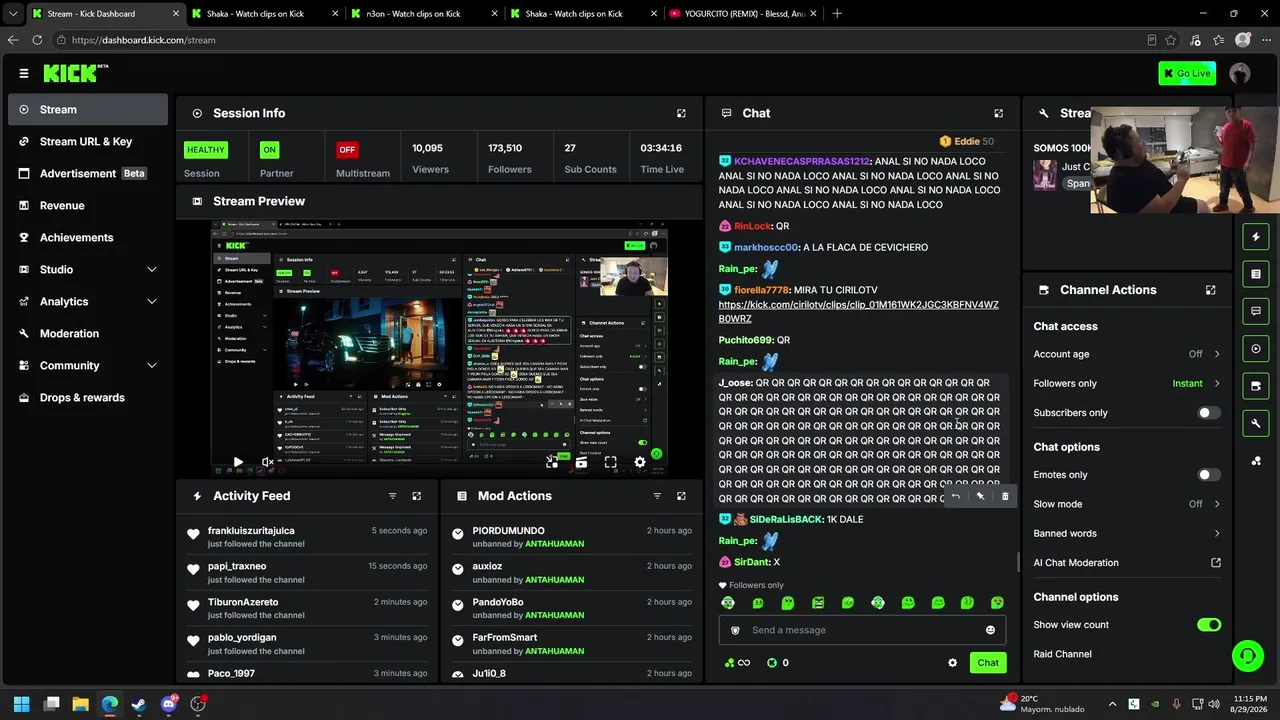1280x720 pixels.
Task: Toggle the Subscribers only switch
Action: click(x=1209, y=413)
